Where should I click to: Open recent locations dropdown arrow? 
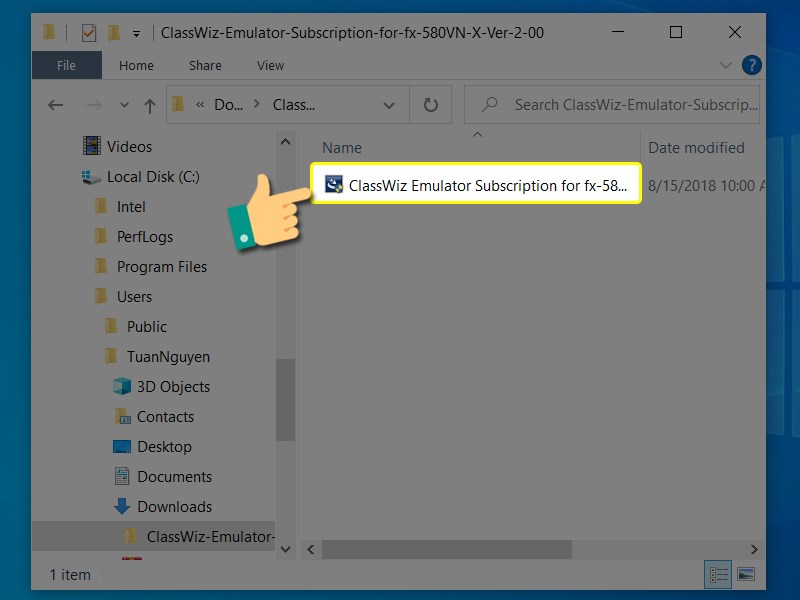click(123, 105)
